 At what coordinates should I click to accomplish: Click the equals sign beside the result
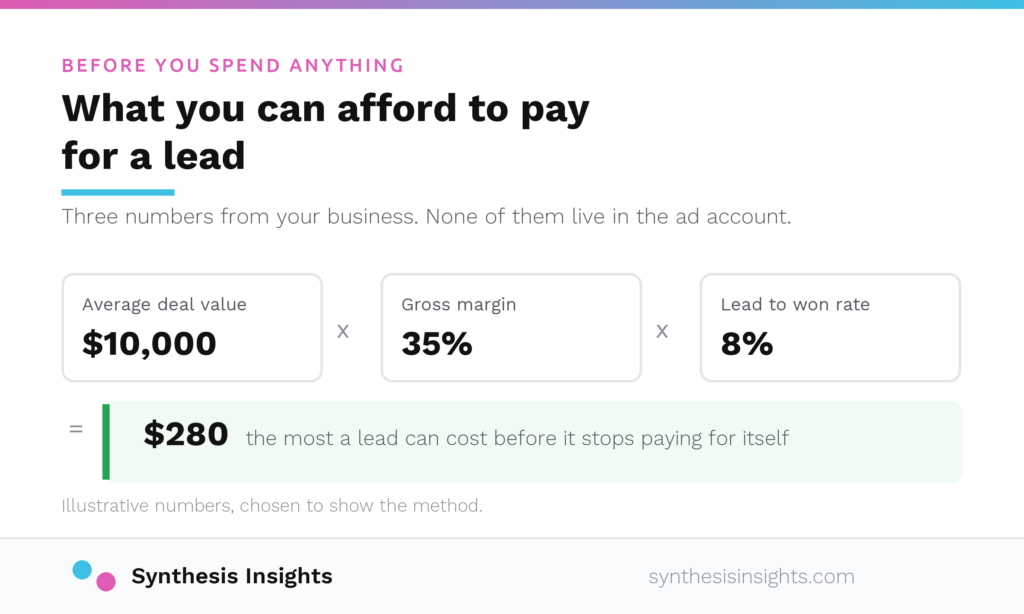[x=76, y=429]
